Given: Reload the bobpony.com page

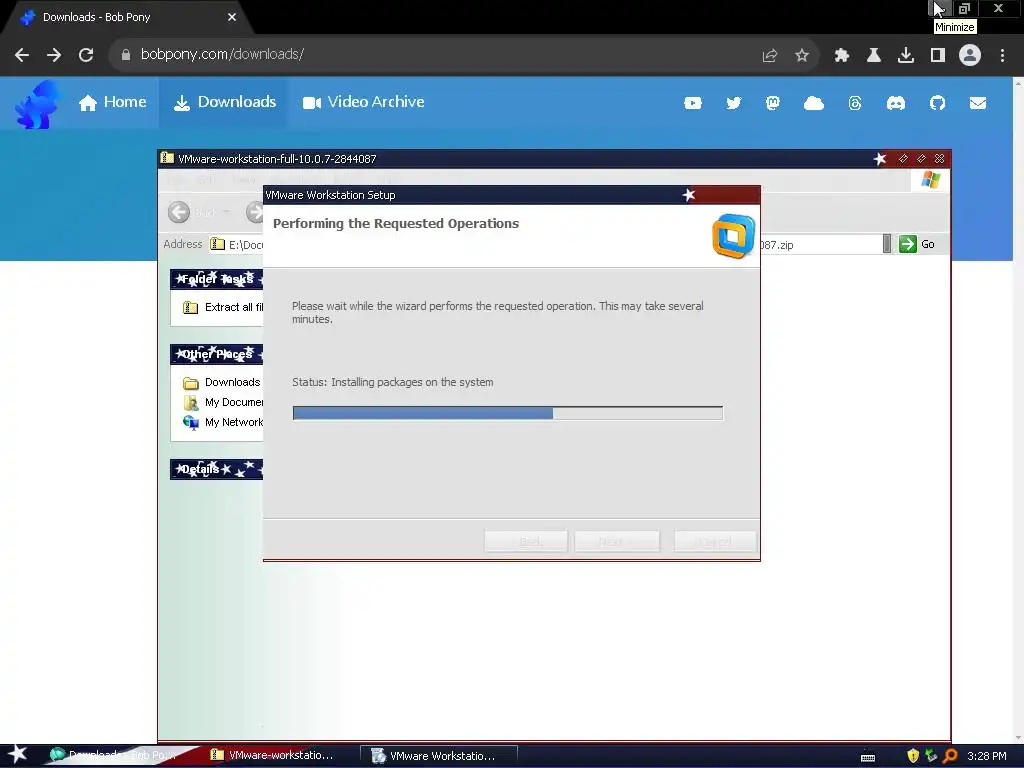Looking at the screenshot, I should [x=86, y=55].
